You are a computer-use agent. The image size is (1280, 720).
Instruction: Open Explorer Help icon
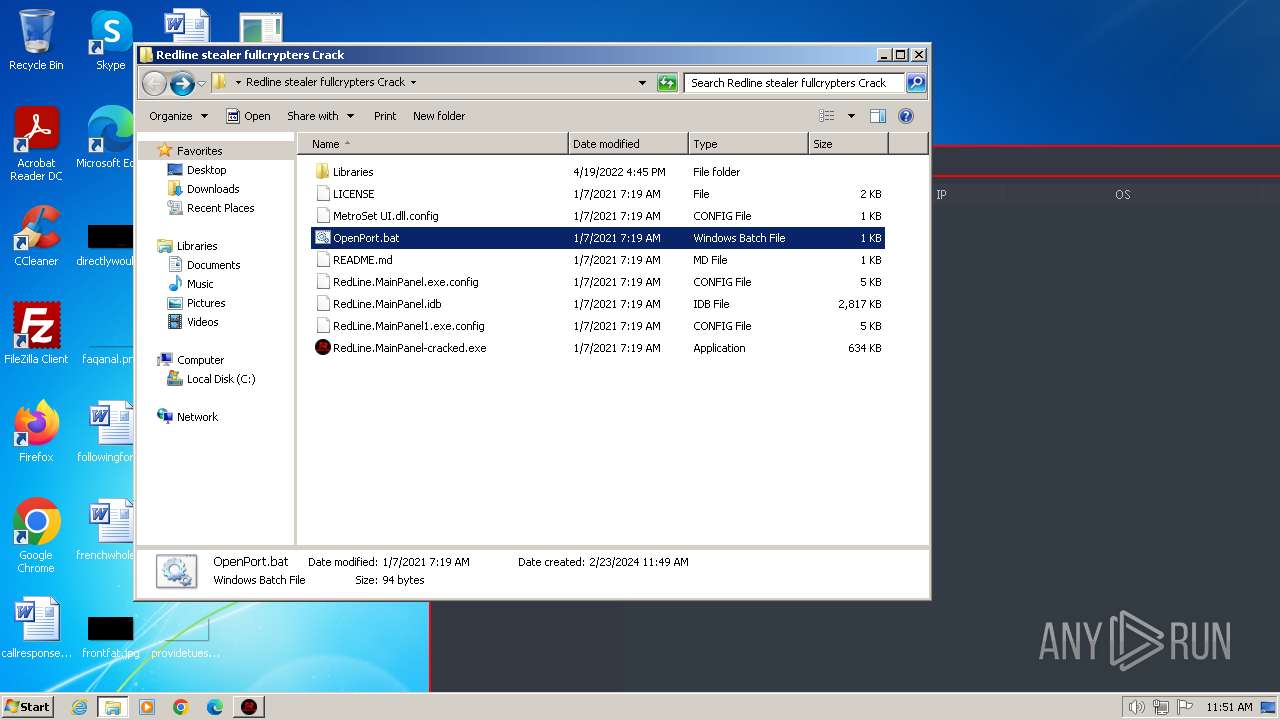(906, 116)
